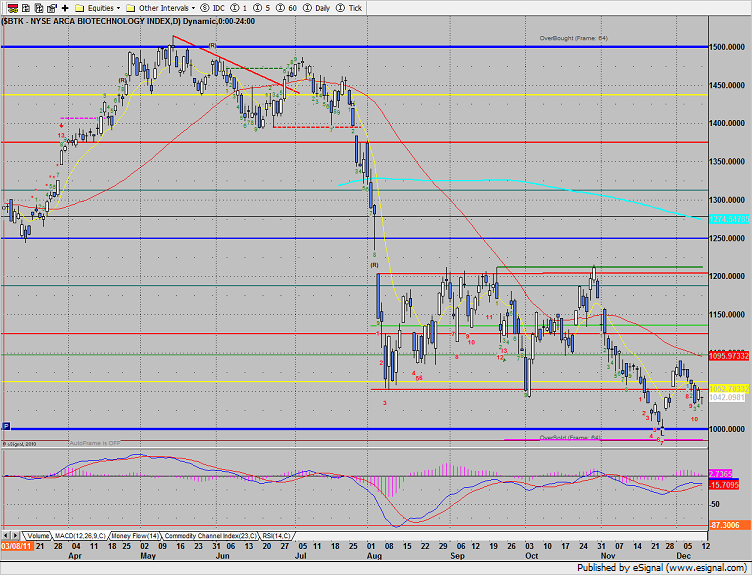Click the red -15.7095 MACD value

coord(724,485)
